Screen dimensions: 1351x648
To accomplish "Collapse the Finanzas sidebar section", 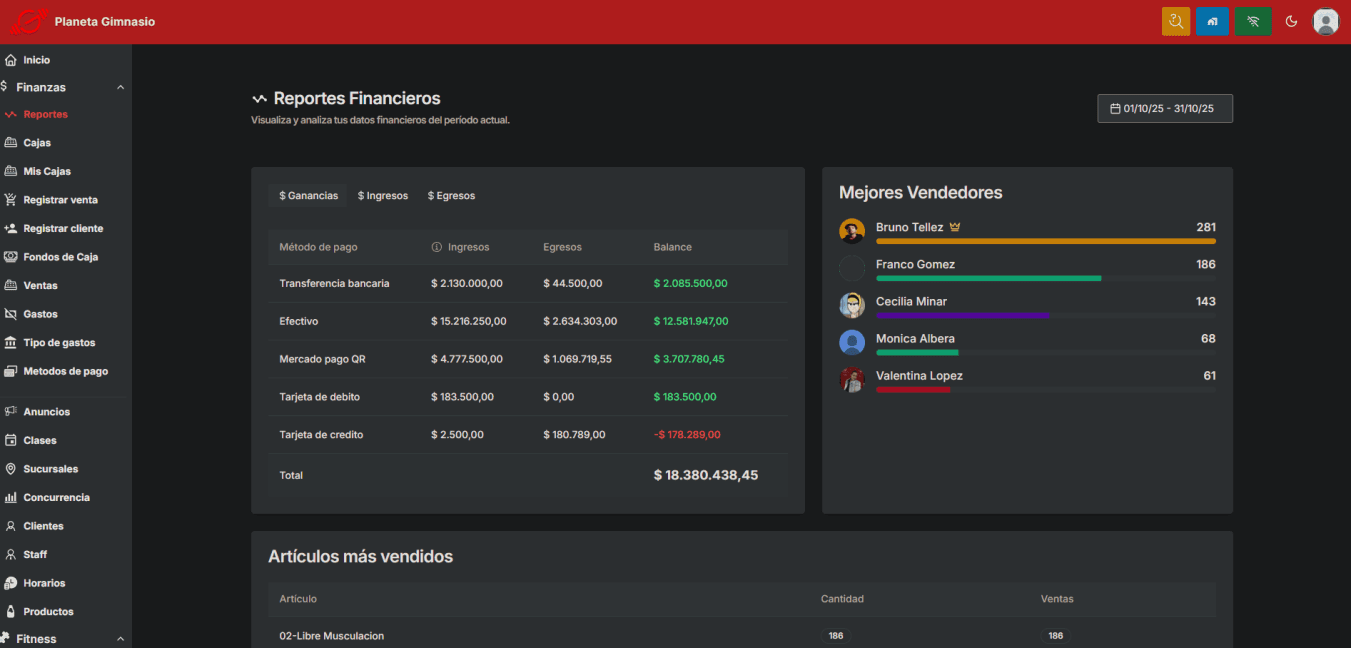I will [x=120, y=88].
